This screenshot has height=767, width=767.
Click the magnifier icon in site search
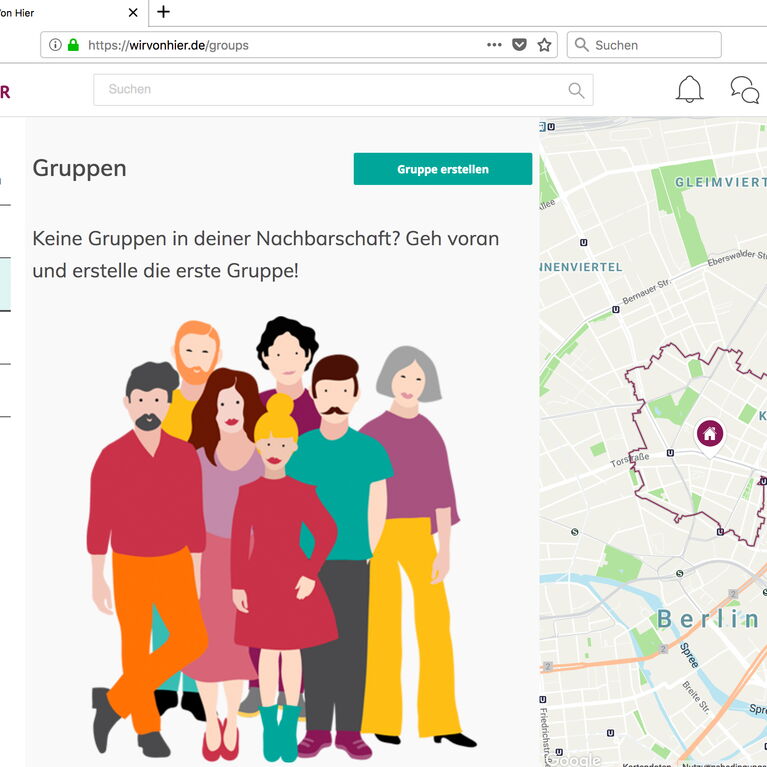576,90
